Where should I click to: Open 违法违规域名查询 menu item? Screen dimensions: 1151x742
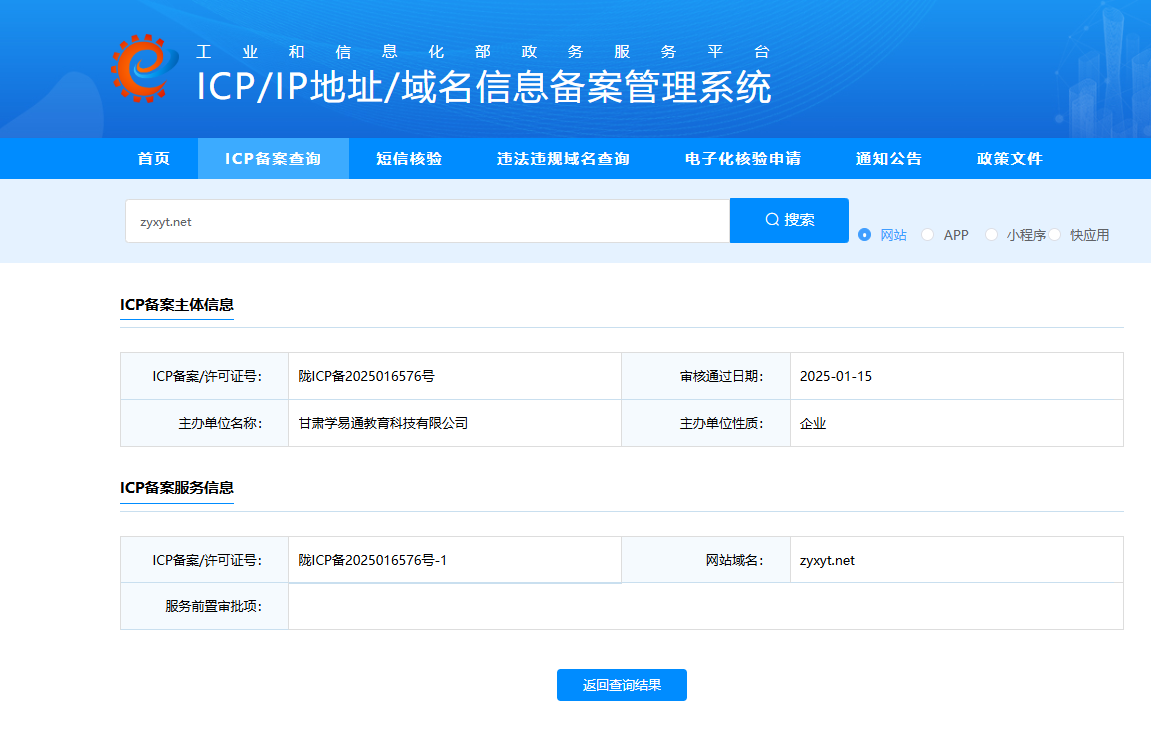tap(563, 159)
